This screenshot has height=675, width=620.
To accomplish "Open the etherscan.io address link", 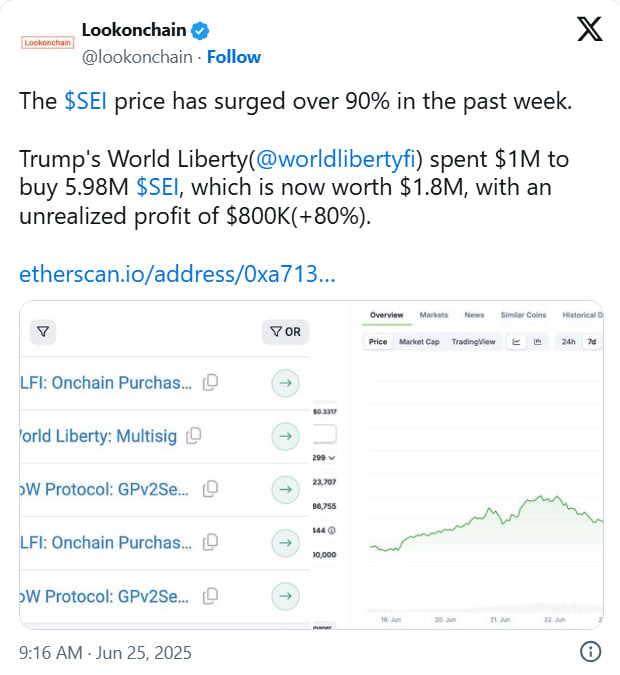I will click(x=177, y=274).
